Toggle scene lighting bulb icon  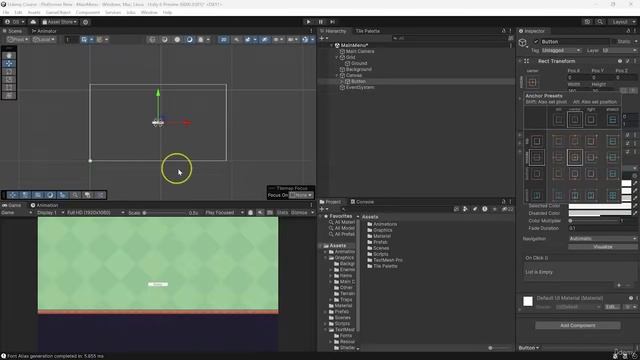(236, 40)
